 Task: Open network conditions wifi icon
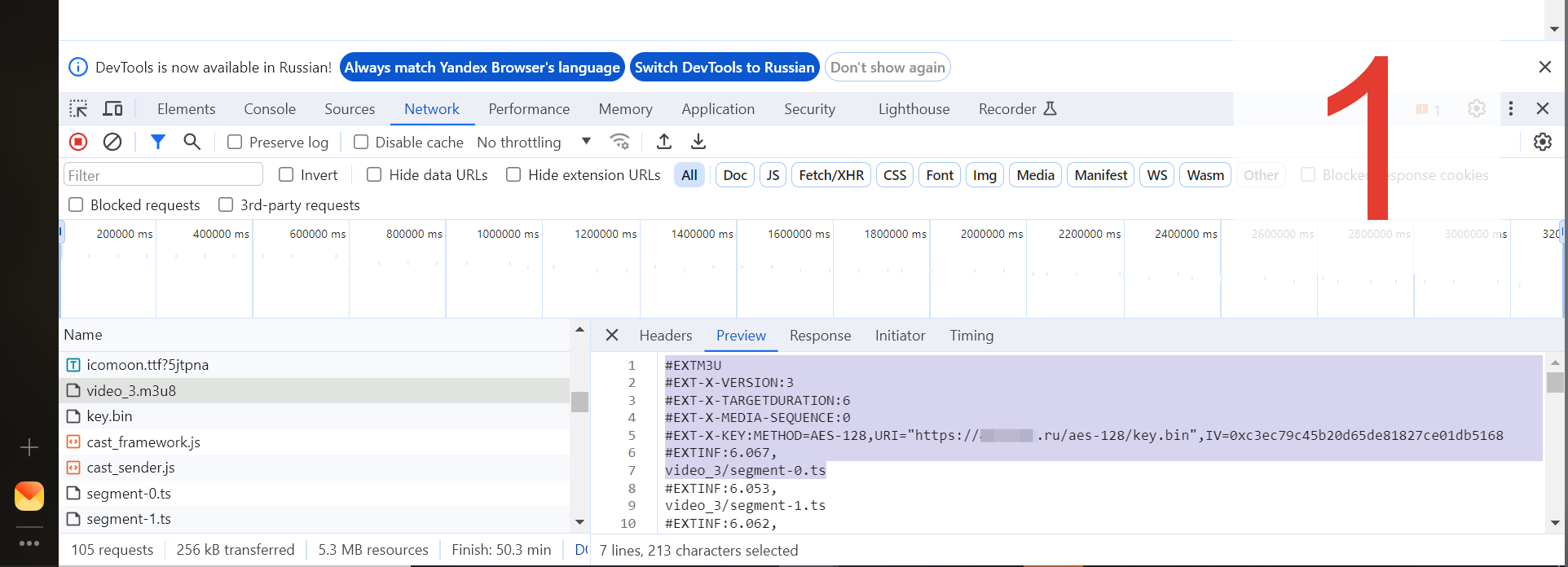620,142
